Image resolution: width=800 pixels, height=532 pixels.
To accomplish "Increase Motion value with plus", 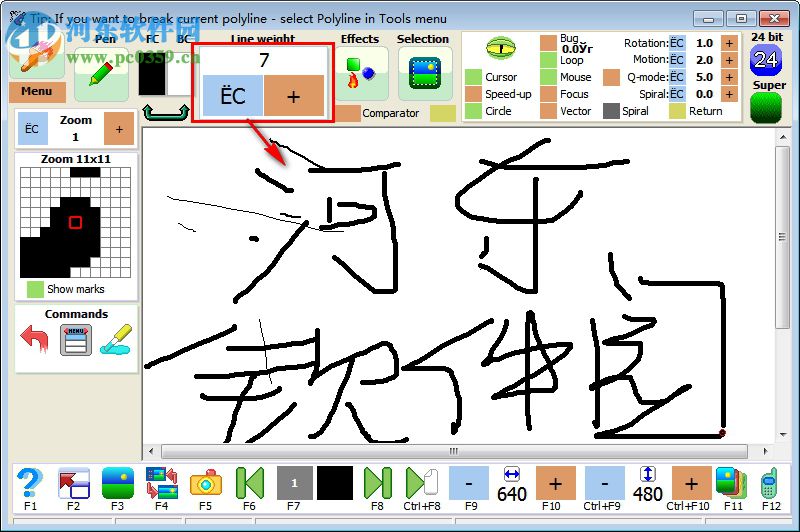I will point(729,60).
